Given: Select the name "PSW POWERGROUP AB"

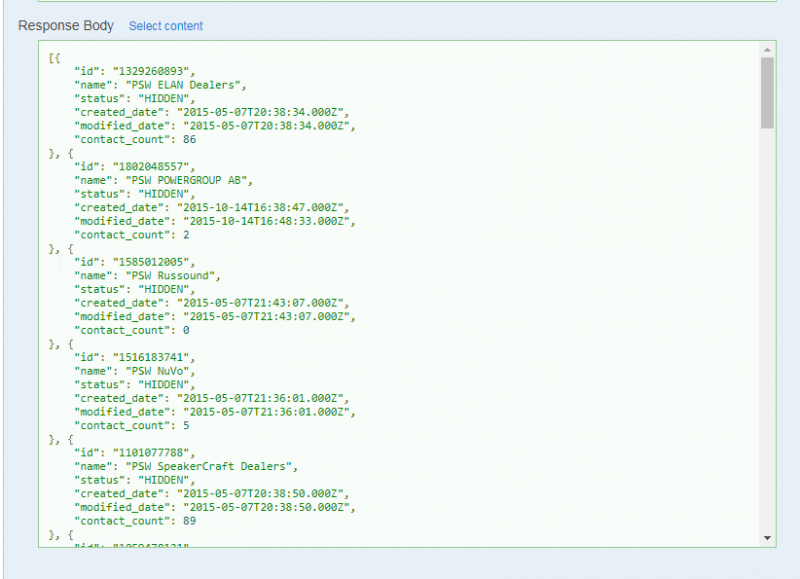Looking at the screenshot, I should point(186,180).
